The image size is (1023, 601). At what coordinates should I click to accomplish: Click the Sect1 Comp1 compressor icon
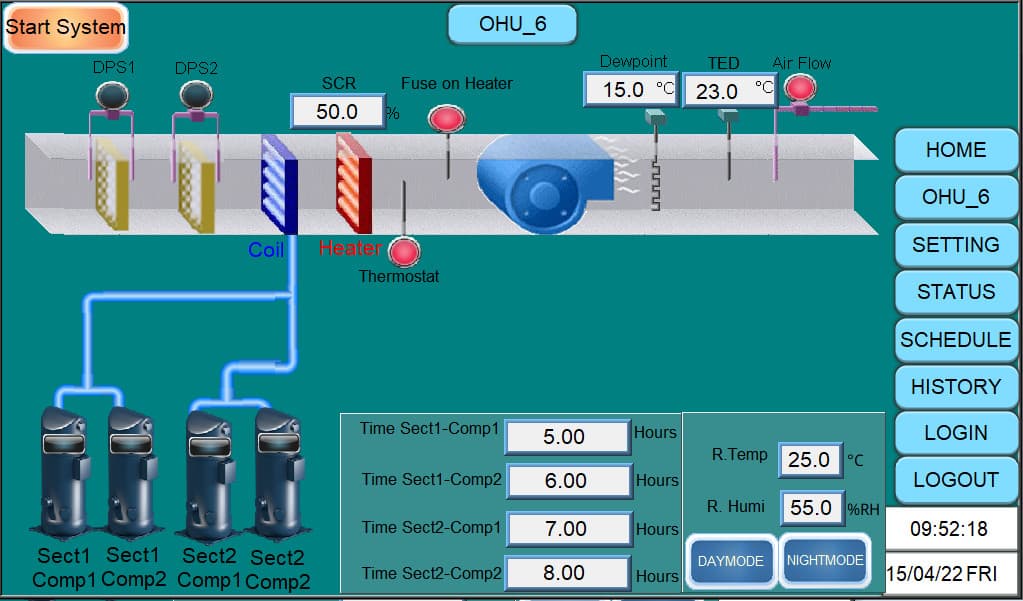pos(66,469)
